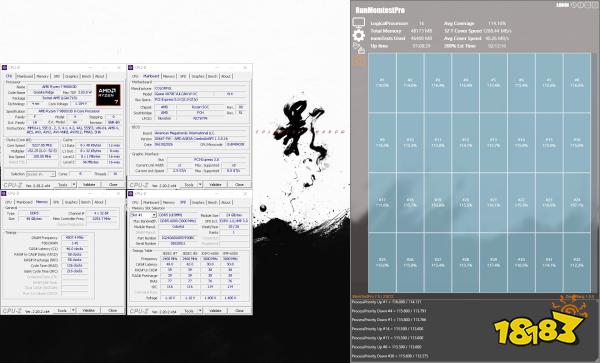
Task: Click Validate in the CPU-tab CPU-Z window
Action: [x=89, y=185]
